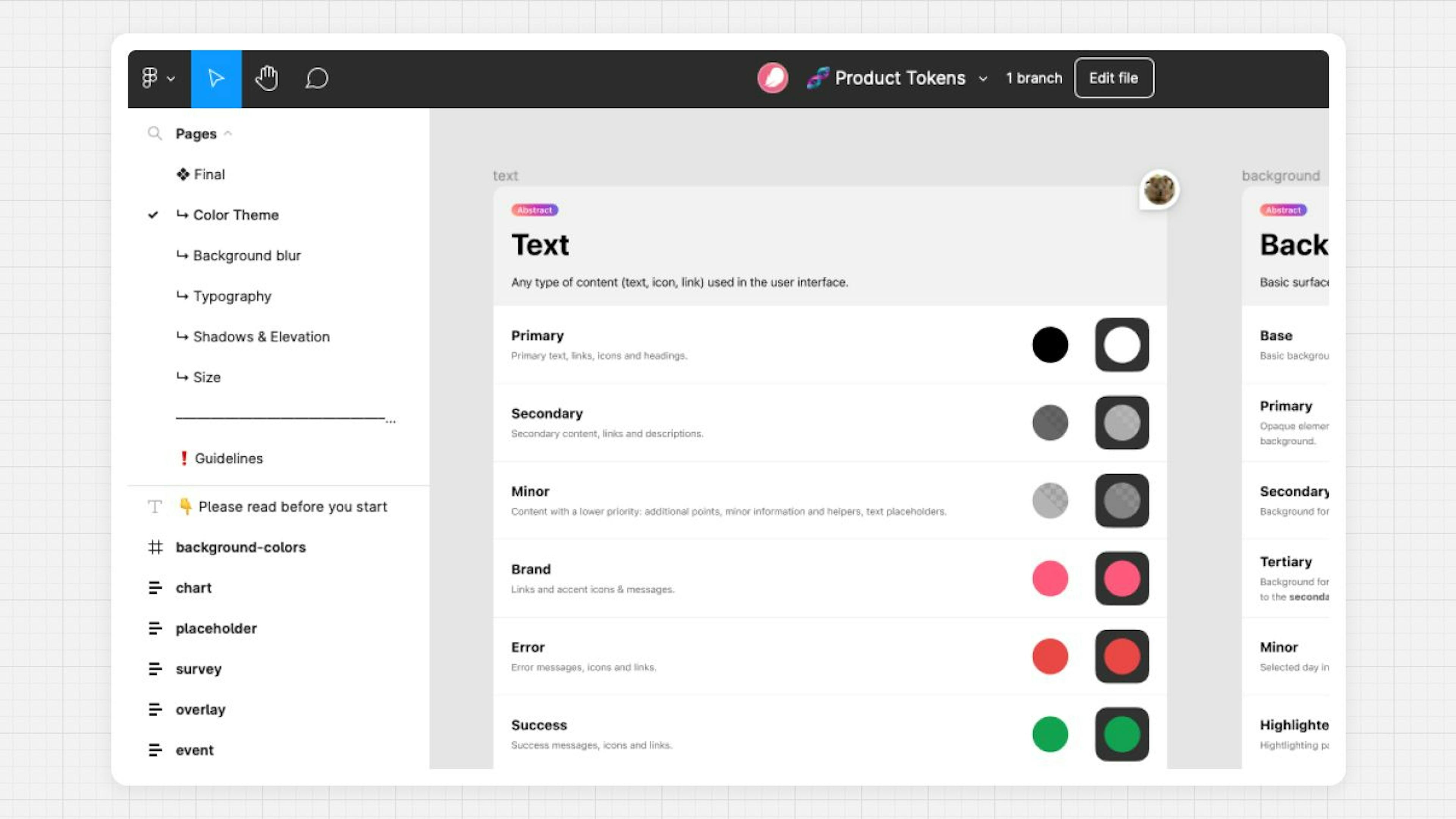
Task: Select the Hand tool
Action: [x=266, y=78]
